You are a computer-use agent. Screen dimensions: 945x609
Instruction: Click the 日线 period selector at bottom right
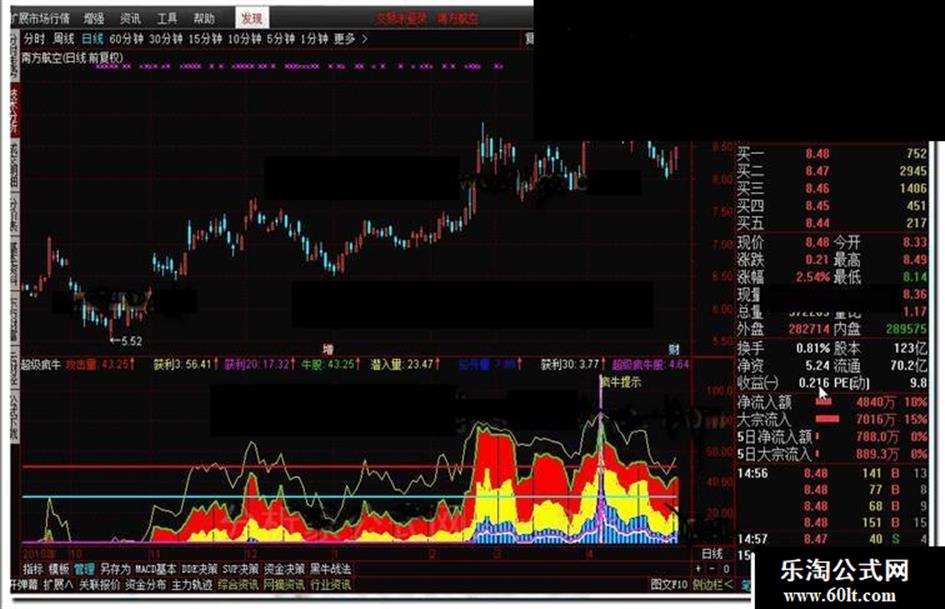click(x=712, y=553)
